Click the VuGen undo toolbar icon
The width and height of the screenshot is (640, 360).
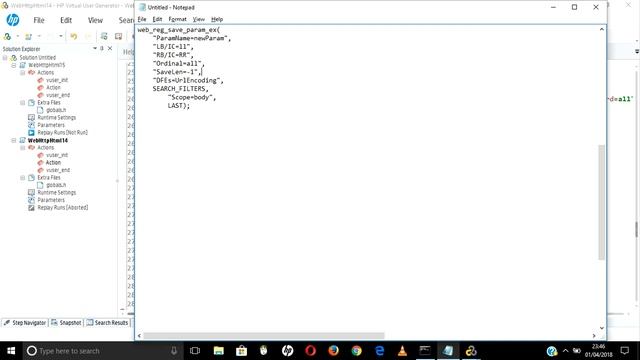(x=73, y=36)
